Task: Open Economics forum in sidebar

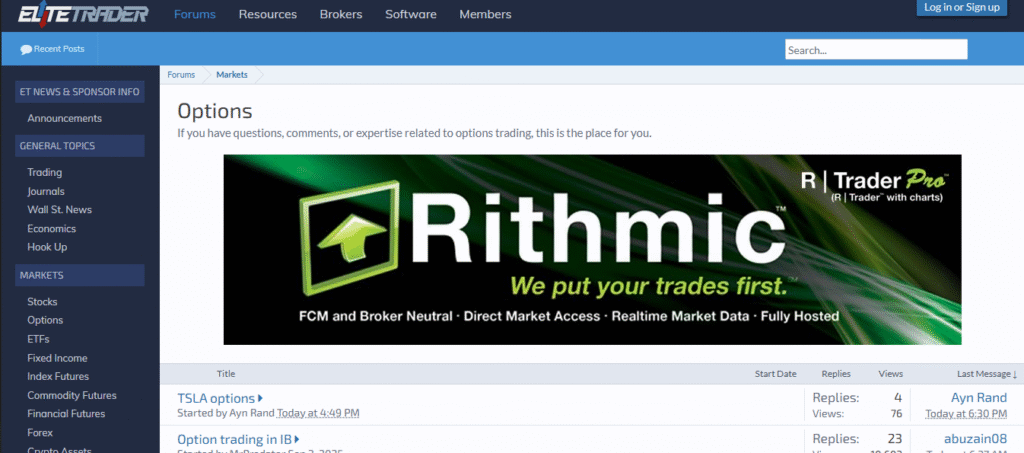Action: coord(52,229)
